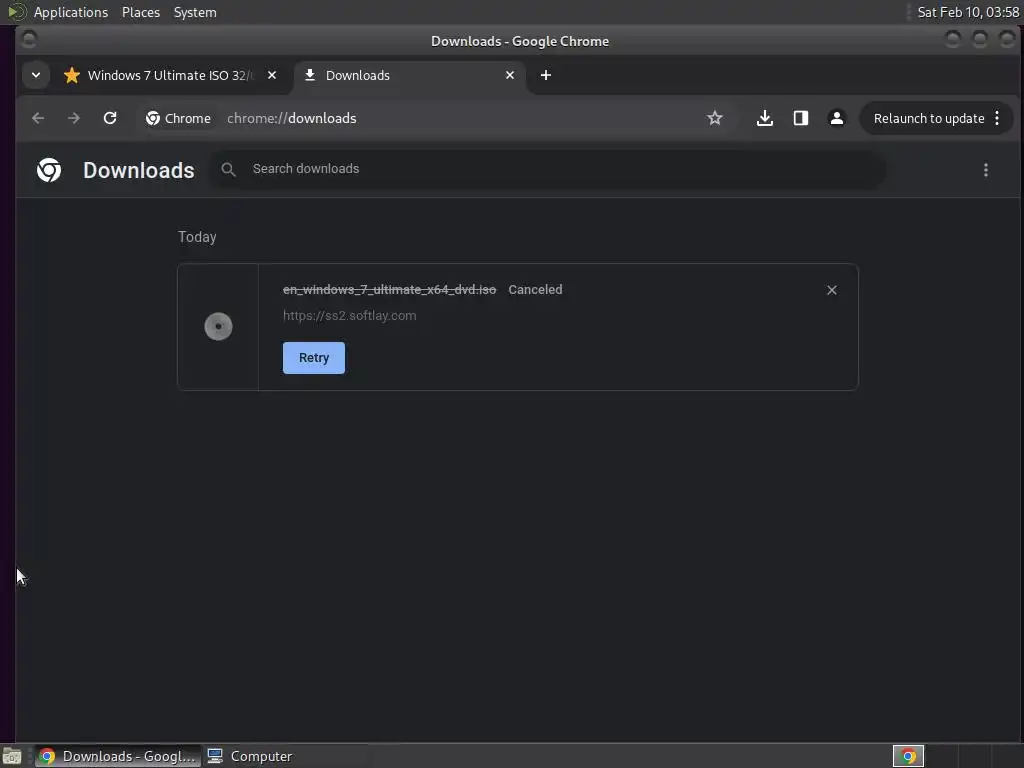Viewport: 1024px width, 768px height.
Task: Click the clock showing Sat Feb 10
Action: (968, 12)
